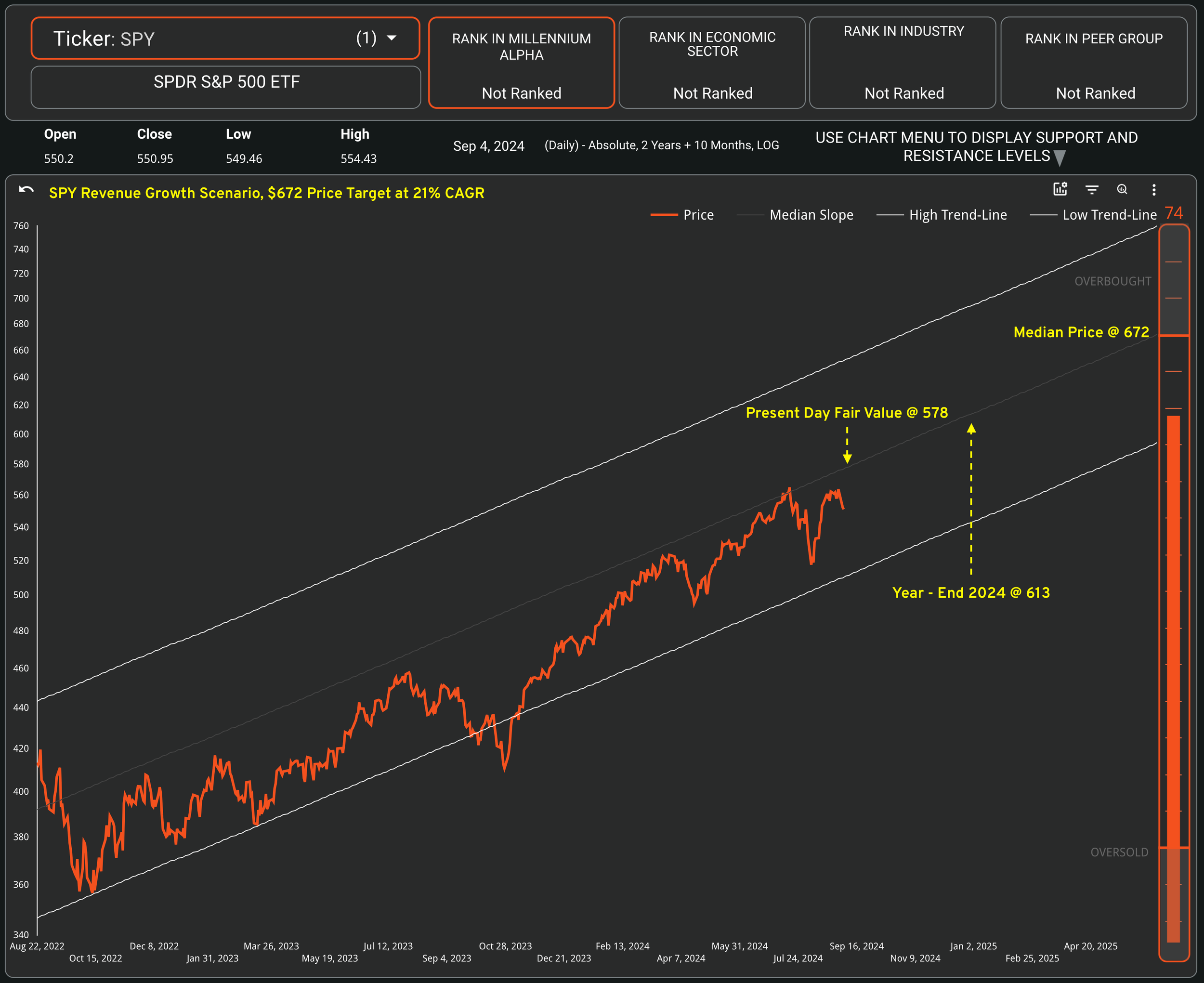Screen dimensions: 1204x983
Task: Select the Rank in Economic Sector card
Action: click(x=711, y=63)
